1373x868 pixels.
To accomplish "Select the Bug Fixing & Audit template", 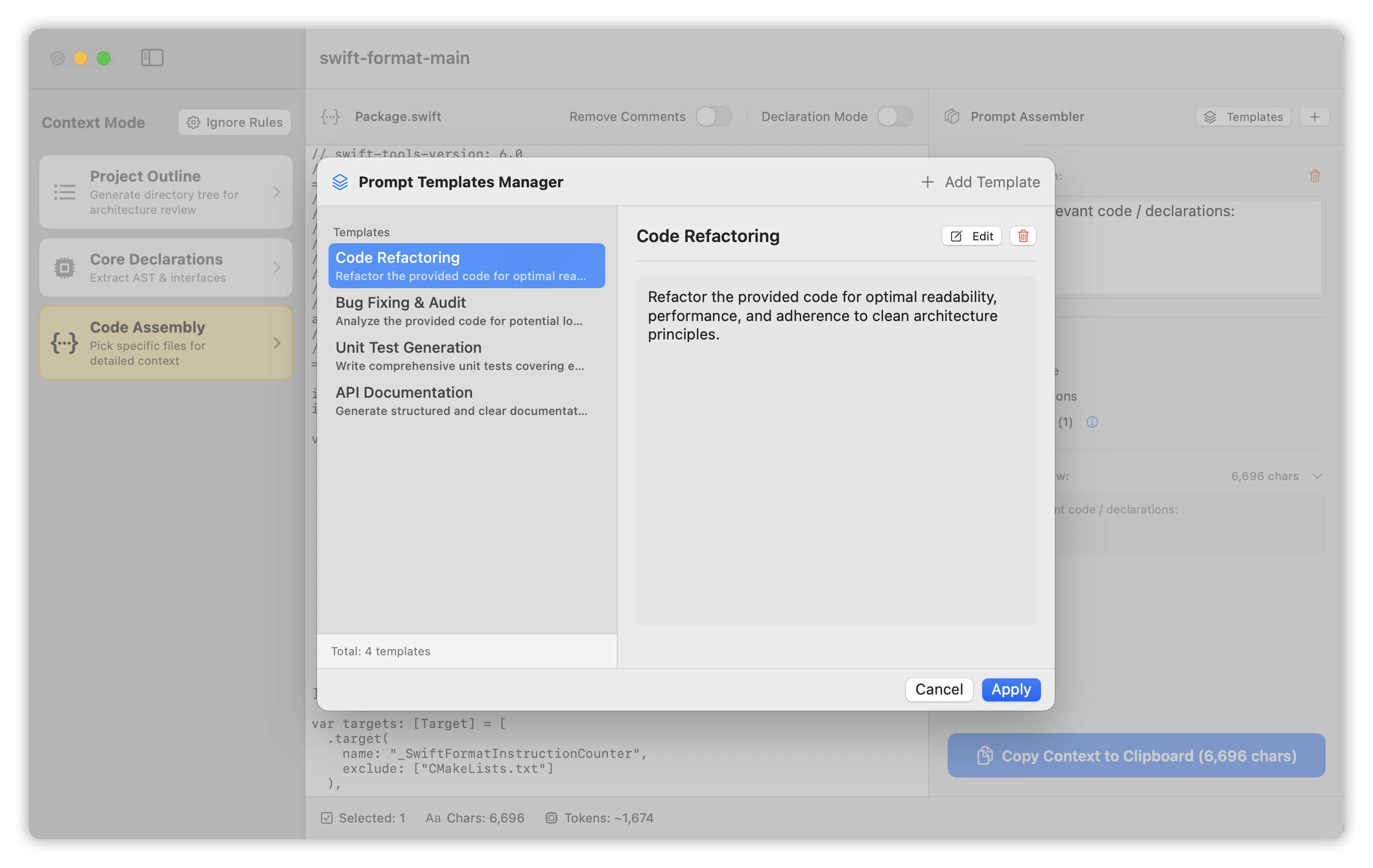I will tap(467, 311).
